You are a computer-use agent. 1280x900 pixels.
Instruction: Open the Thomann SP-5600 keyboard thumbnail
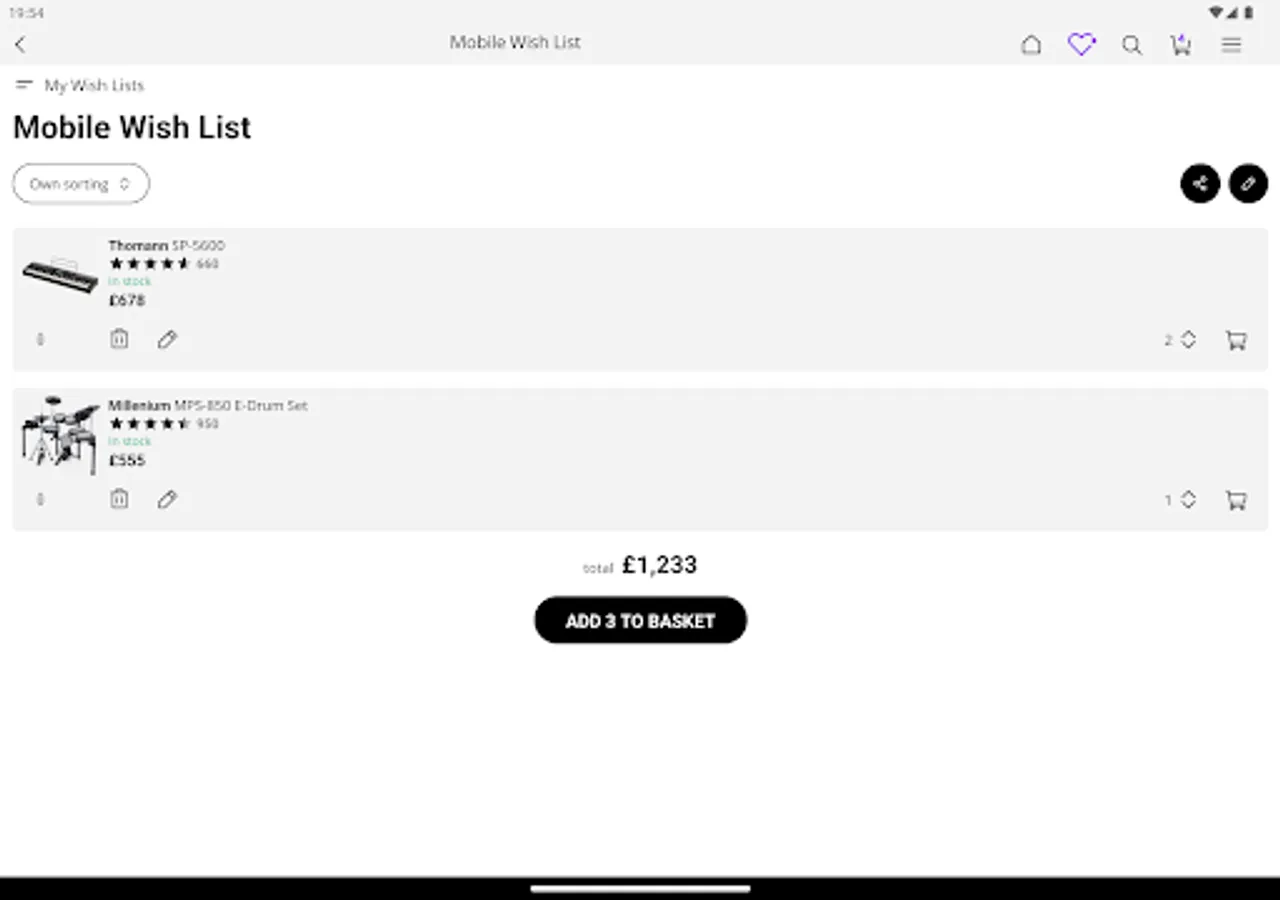point(60,275)
